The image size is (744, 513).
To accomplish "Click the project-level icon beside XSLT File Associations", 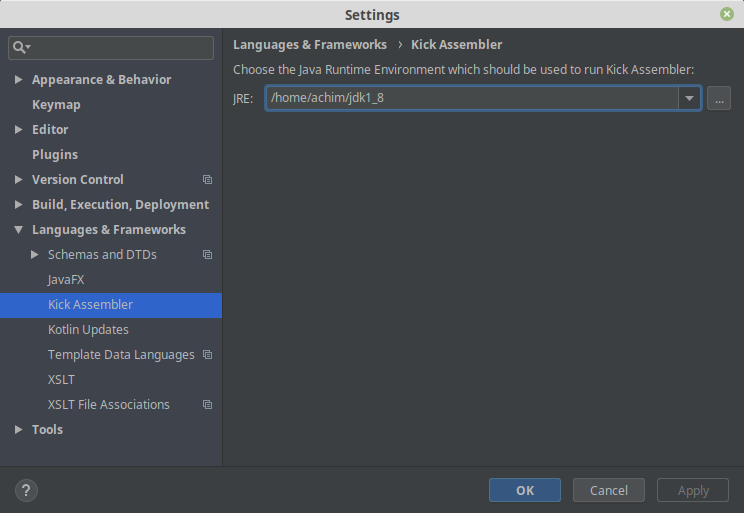I will point(207,405).
